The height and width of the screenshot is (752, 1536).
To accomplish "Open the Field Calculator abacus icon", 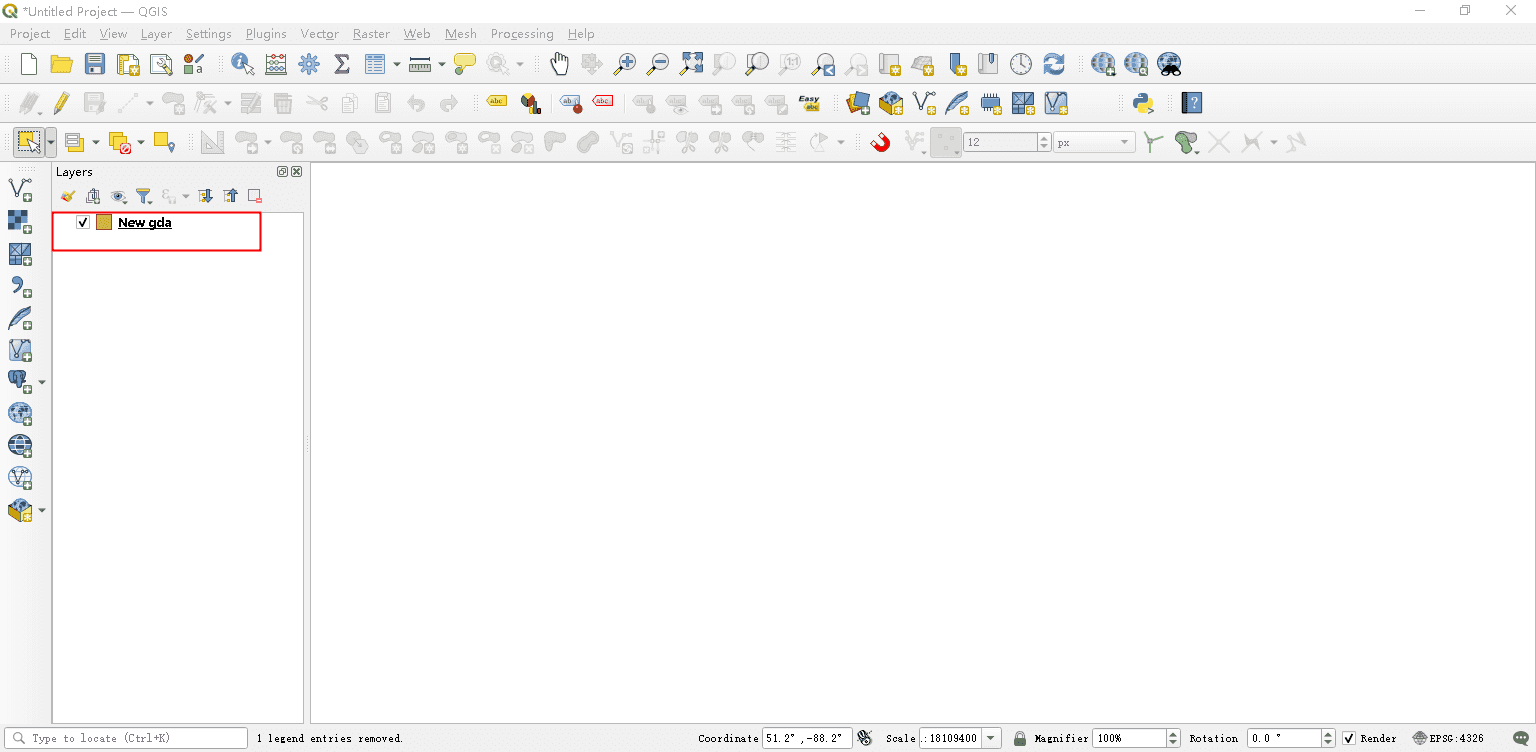I will coord(276,64).
